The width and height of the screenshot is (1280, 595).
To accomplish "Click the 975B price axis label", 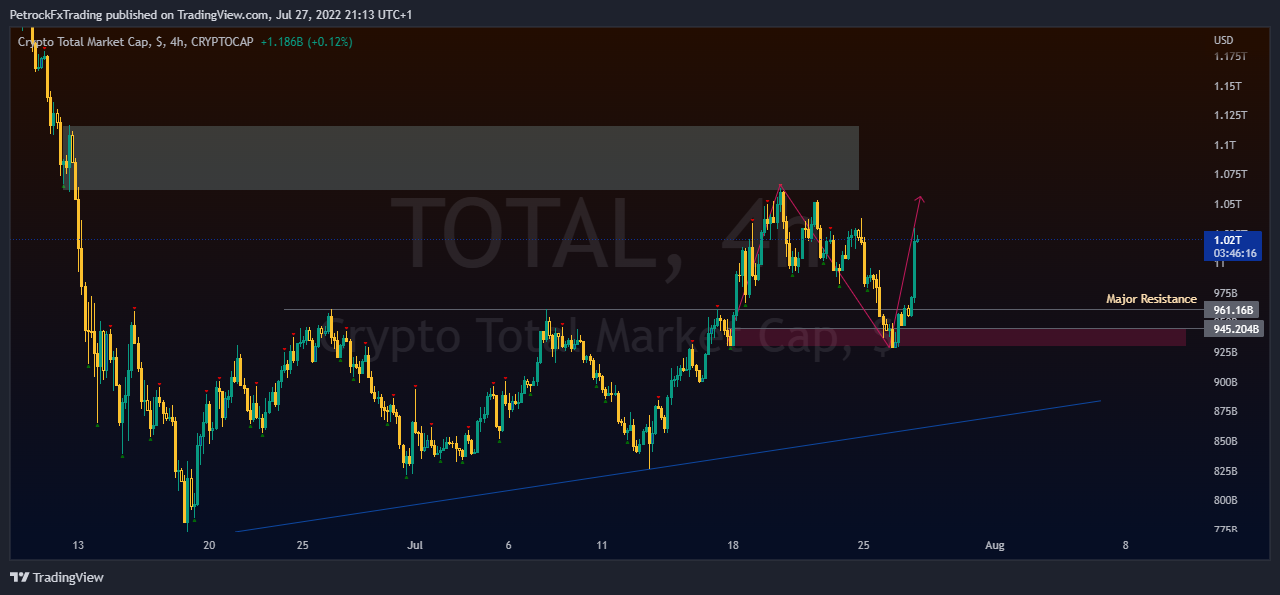I will click(x=1225, y=293).
